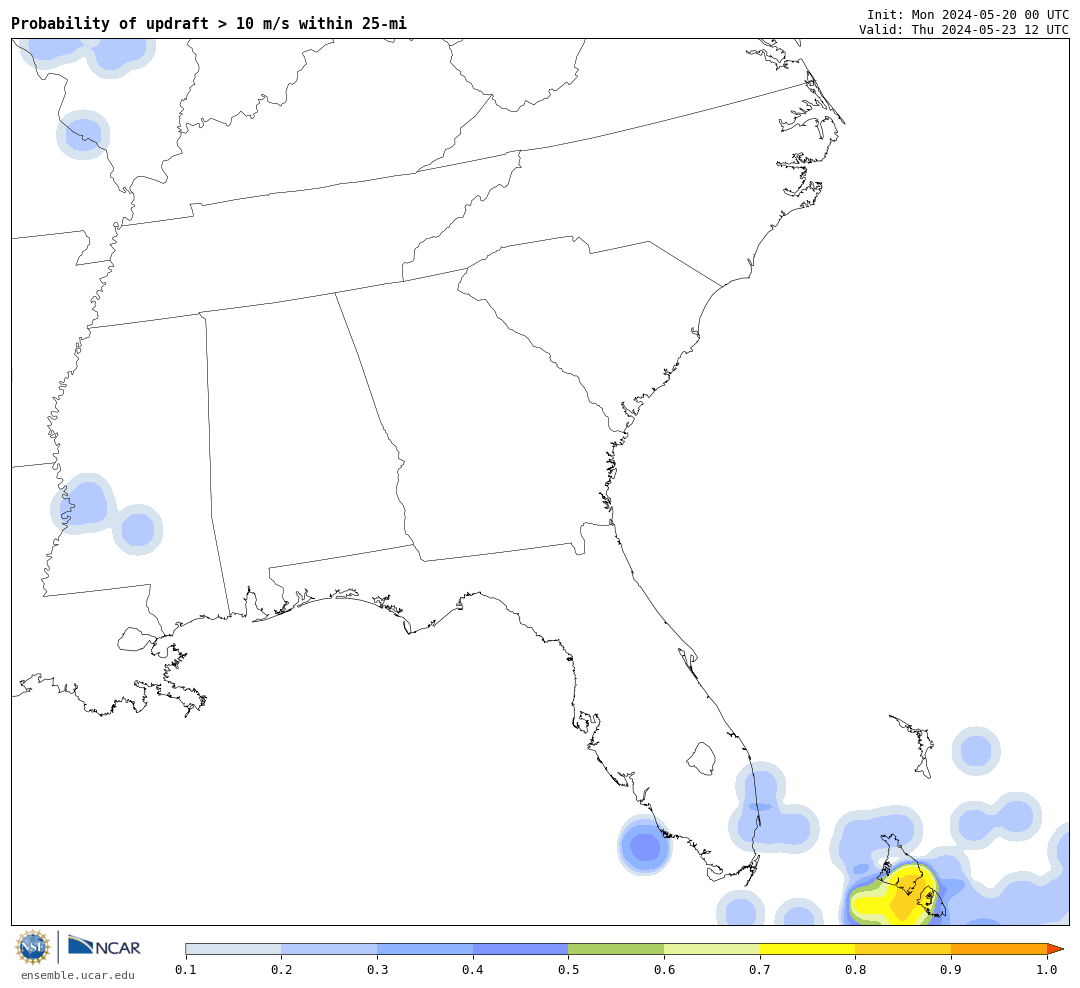Click the 0.9–1.0 orange colorbar segment
1080x988 pixels.
(x=999, y=949)
